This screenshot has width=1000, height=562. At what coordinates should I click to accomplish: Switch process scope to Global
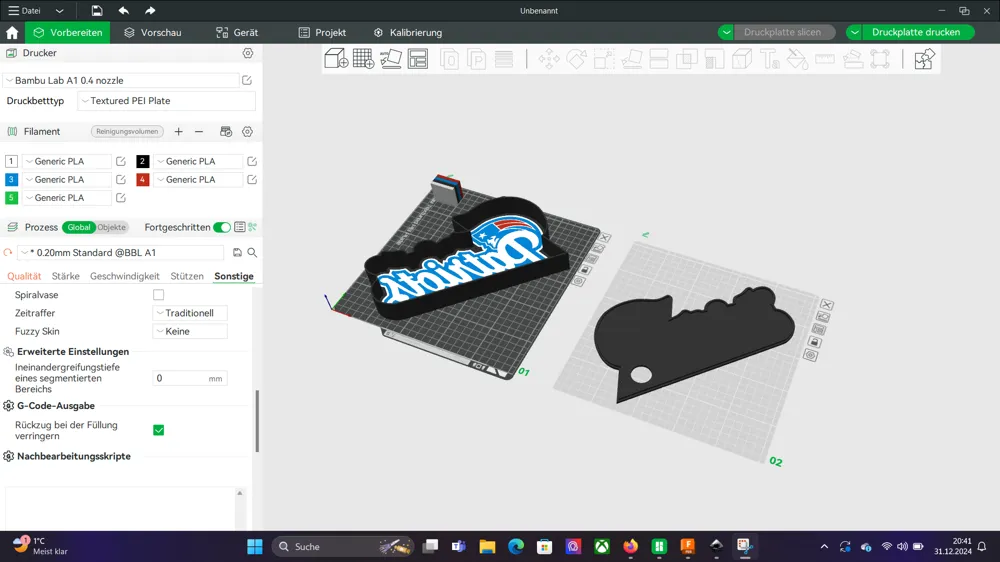coord(79,227)
